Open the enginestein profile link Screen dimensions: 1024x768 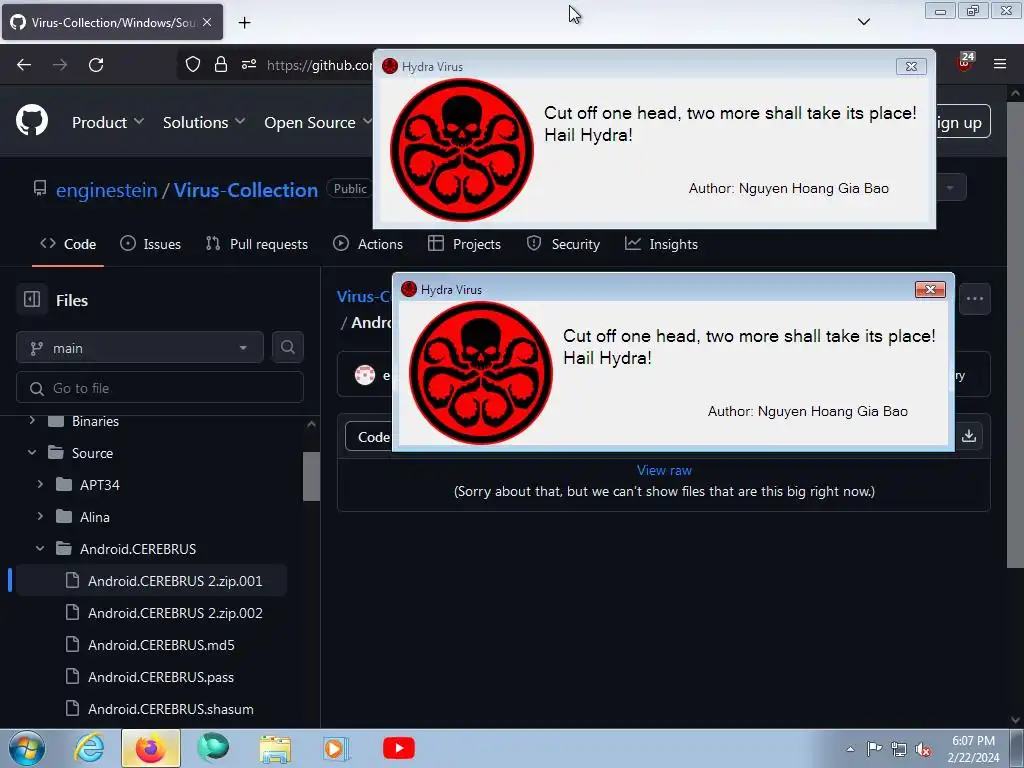point(106,190)
